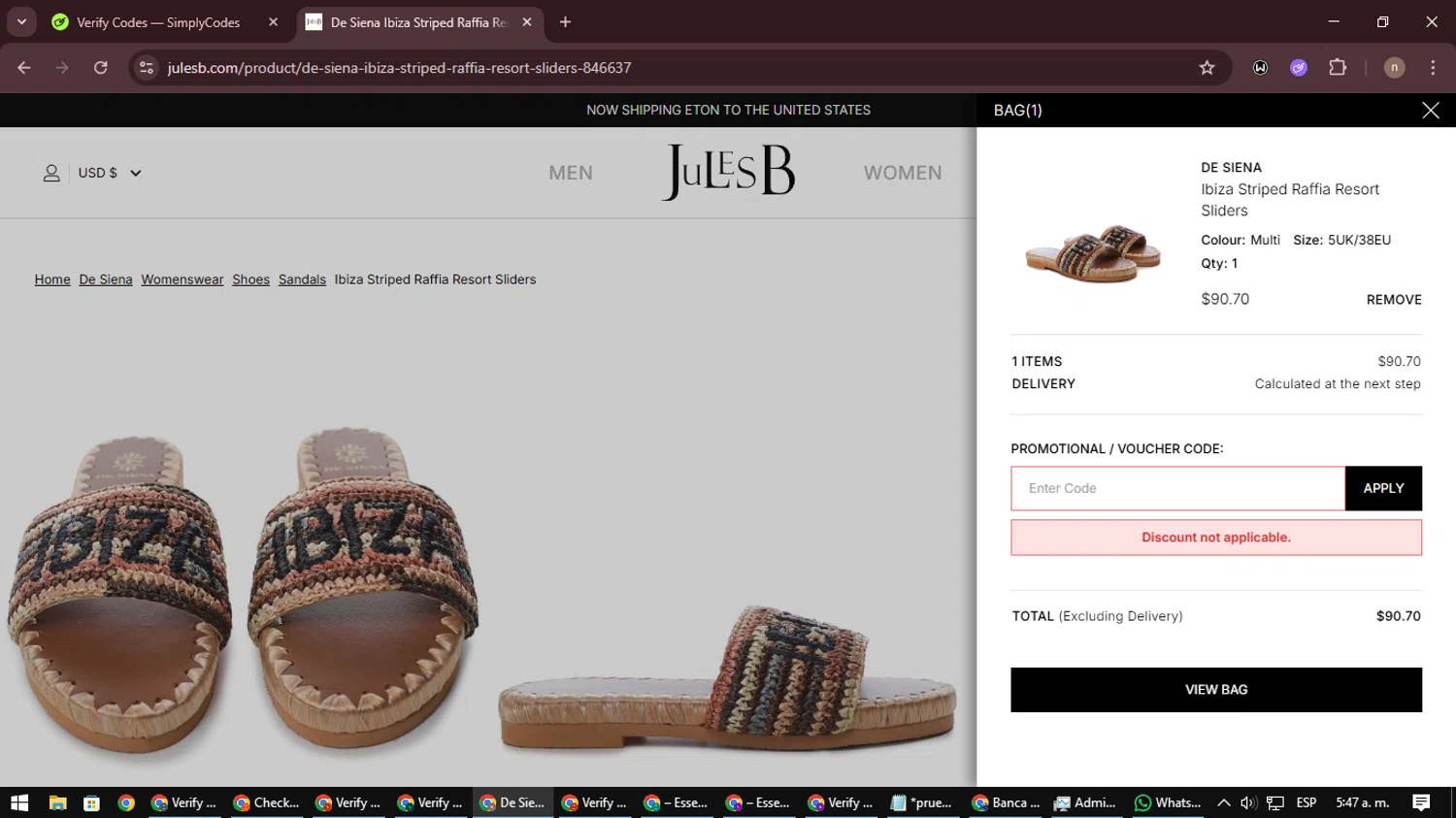Switch to the De Sie... Chrome taskbar window
This screenshot has width=1456, height=818.
[513, 803]
